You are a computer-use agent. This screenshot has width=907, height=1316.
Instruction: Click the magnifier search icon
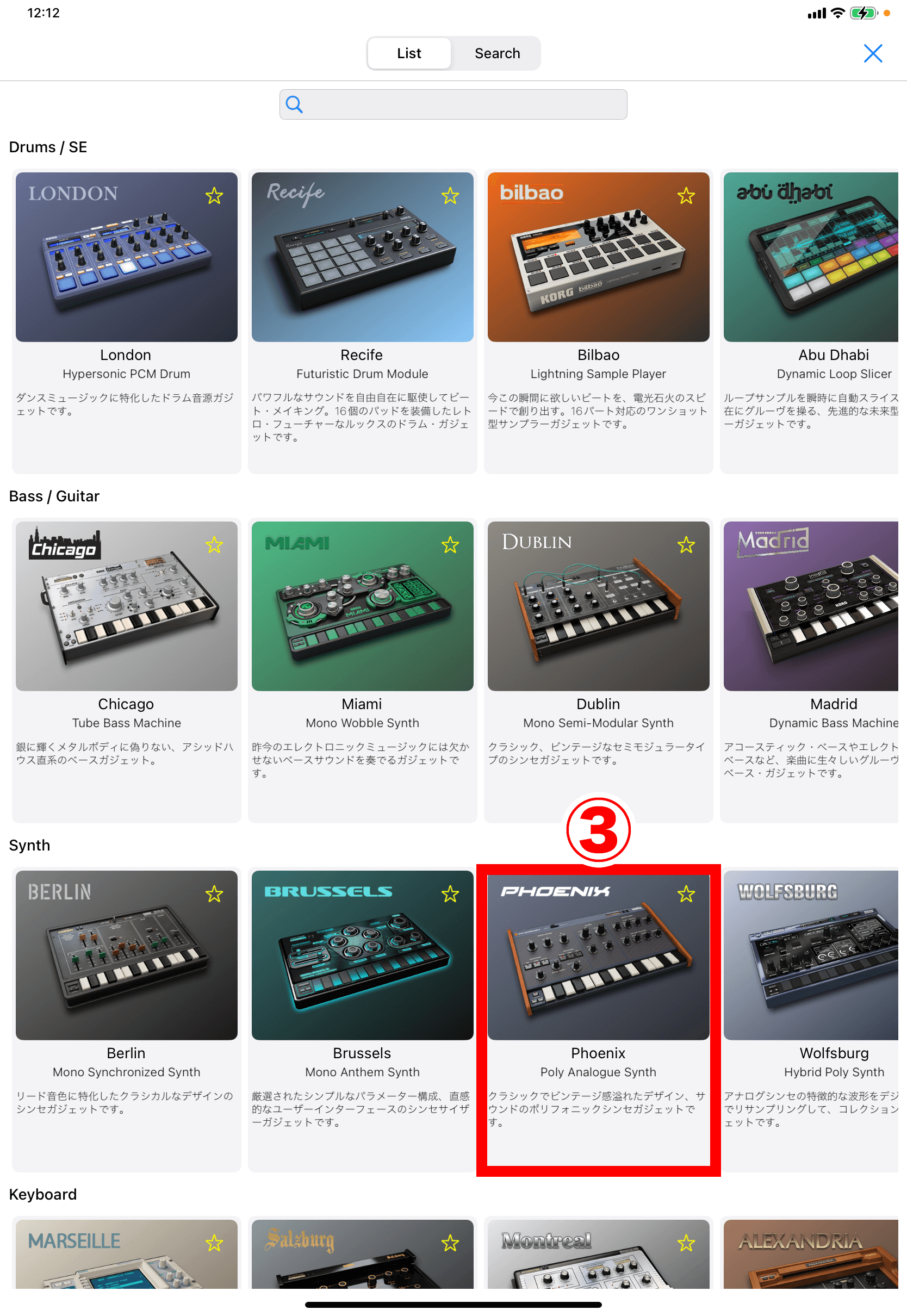point(294,104)
